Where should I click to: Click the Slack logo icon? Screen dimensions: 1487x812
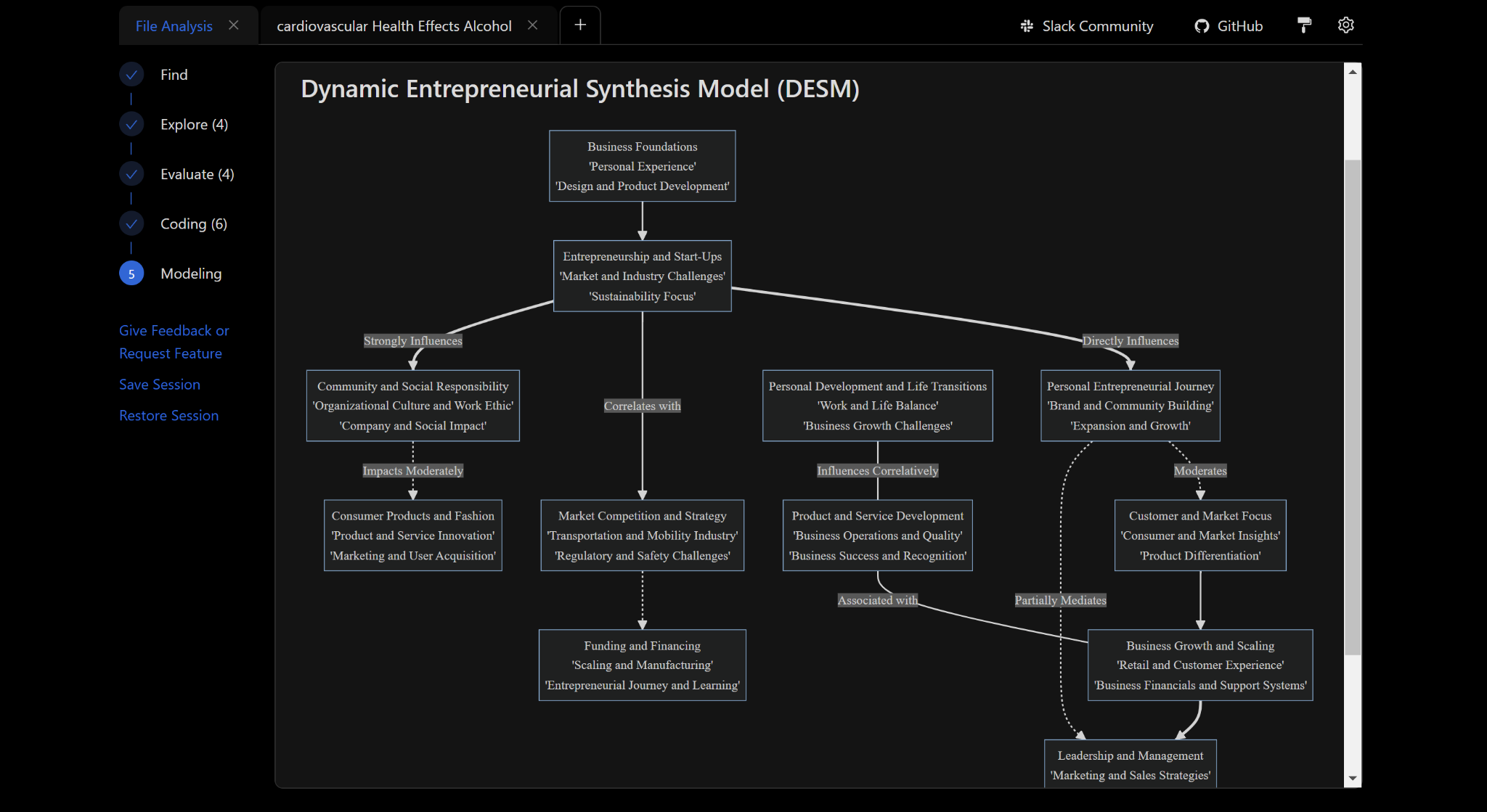coord(1027,26)
